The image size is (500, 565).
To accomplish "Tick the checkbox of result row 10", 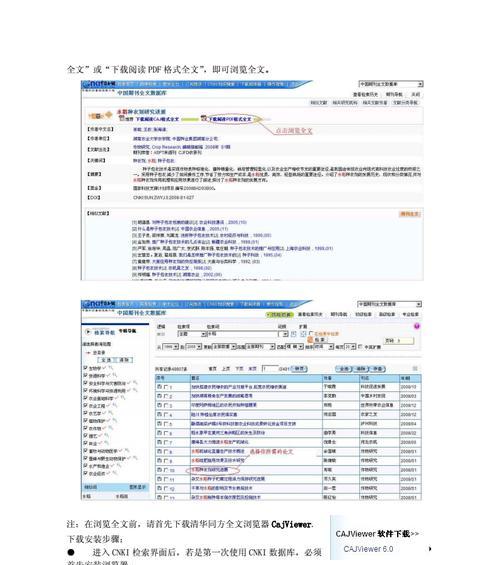I will point(166,470).
